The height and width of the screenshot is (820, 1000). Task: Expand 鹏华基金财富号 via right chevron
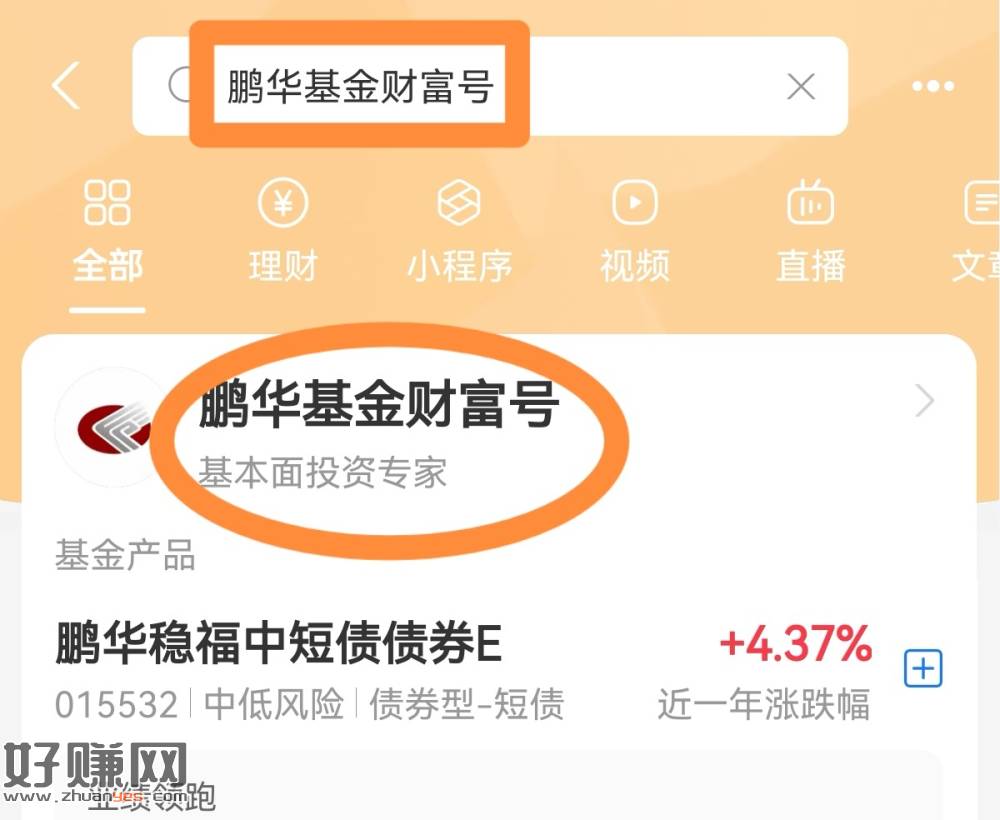tap(924, 400)
